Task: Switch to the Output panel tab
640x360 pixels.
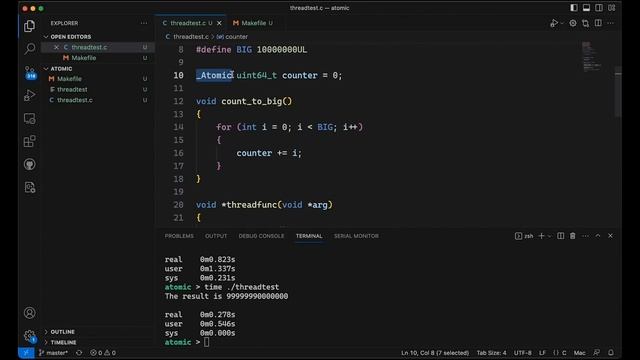Action: pyautogui.click(x=216, y=236)
